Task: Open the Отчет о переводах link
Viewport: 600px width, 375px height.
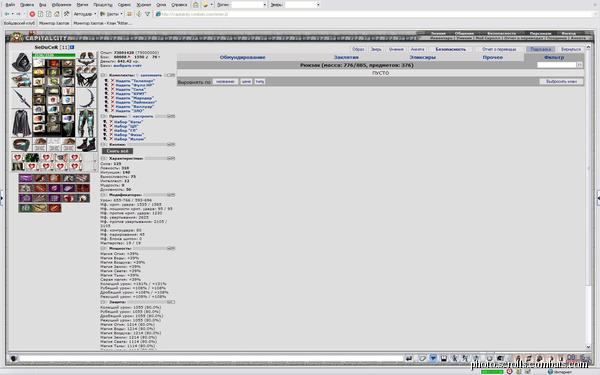Action: (499, 49)
